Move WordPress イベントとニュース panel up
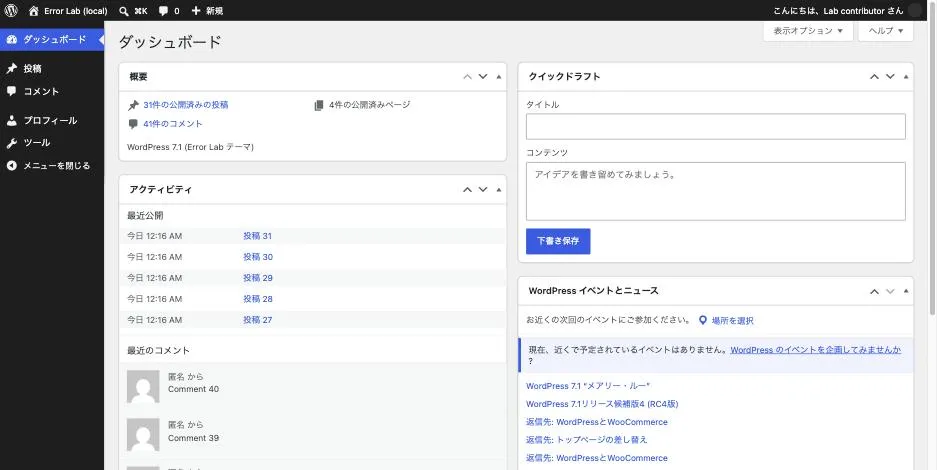 [874, 291]
